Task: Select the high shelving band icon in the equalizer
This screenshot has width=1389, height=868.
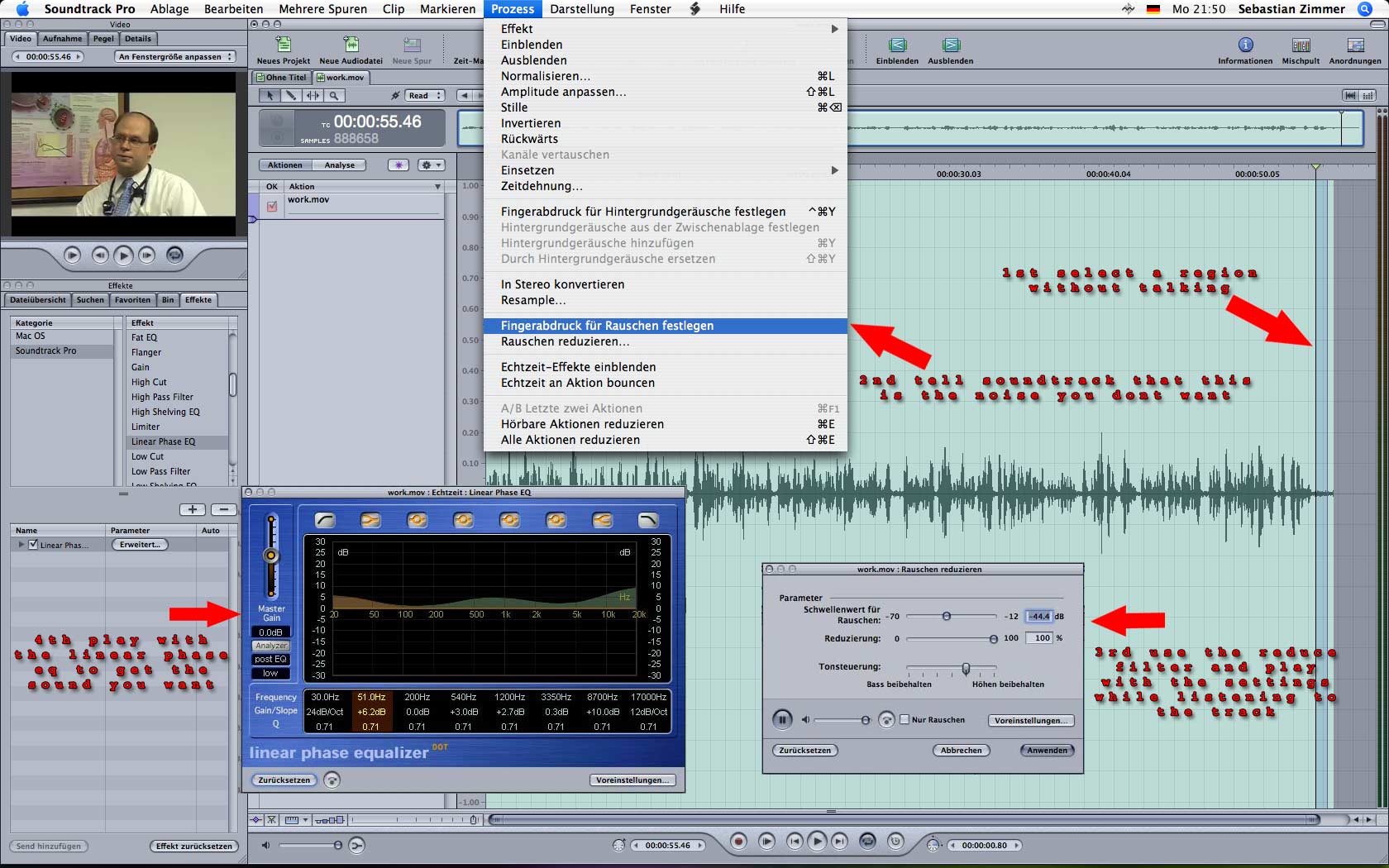Action: point(602,520)
